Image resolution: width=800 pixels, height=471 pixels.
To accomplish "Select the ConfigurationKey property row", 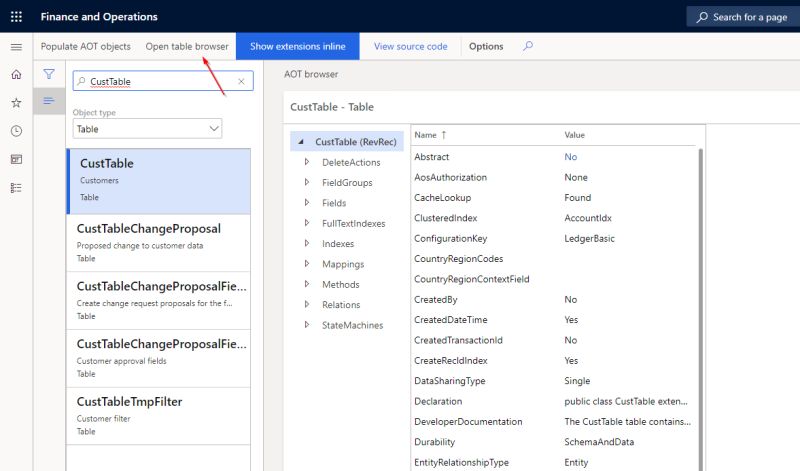I will [554, 238].
